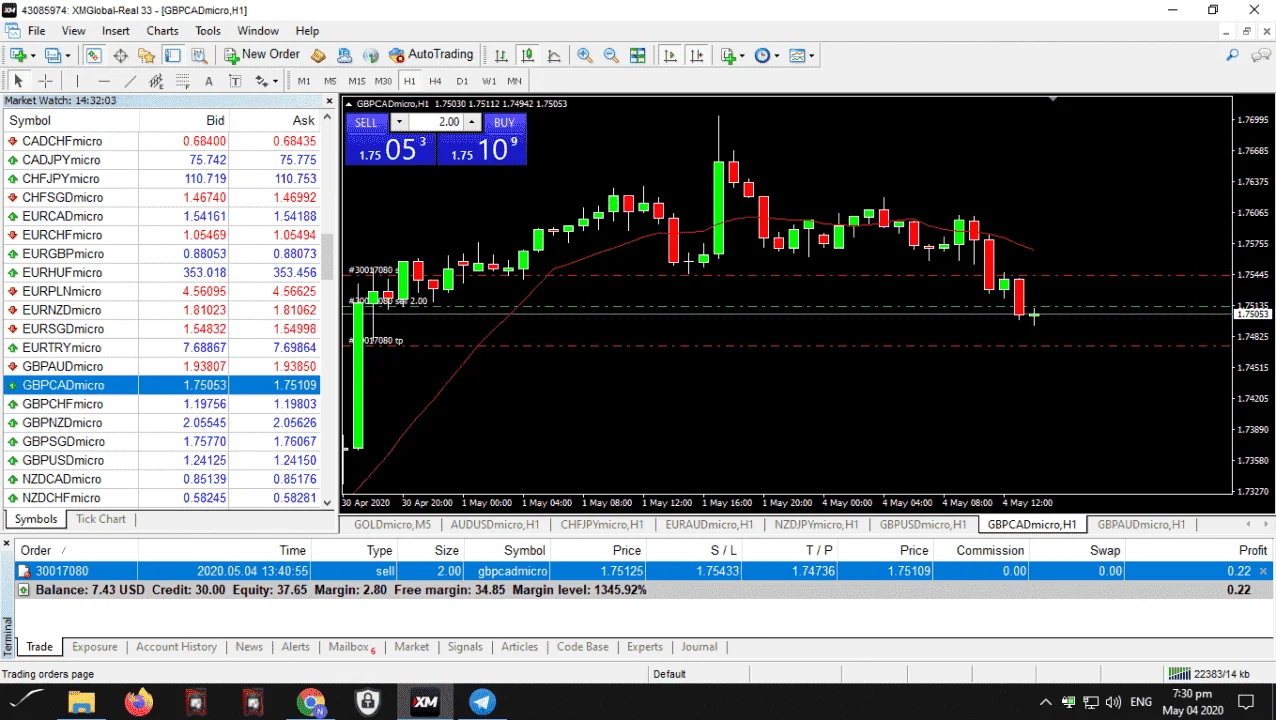Screen dimensions: 1276x720
Task: Click the New Order button
Action: [262, 55]
